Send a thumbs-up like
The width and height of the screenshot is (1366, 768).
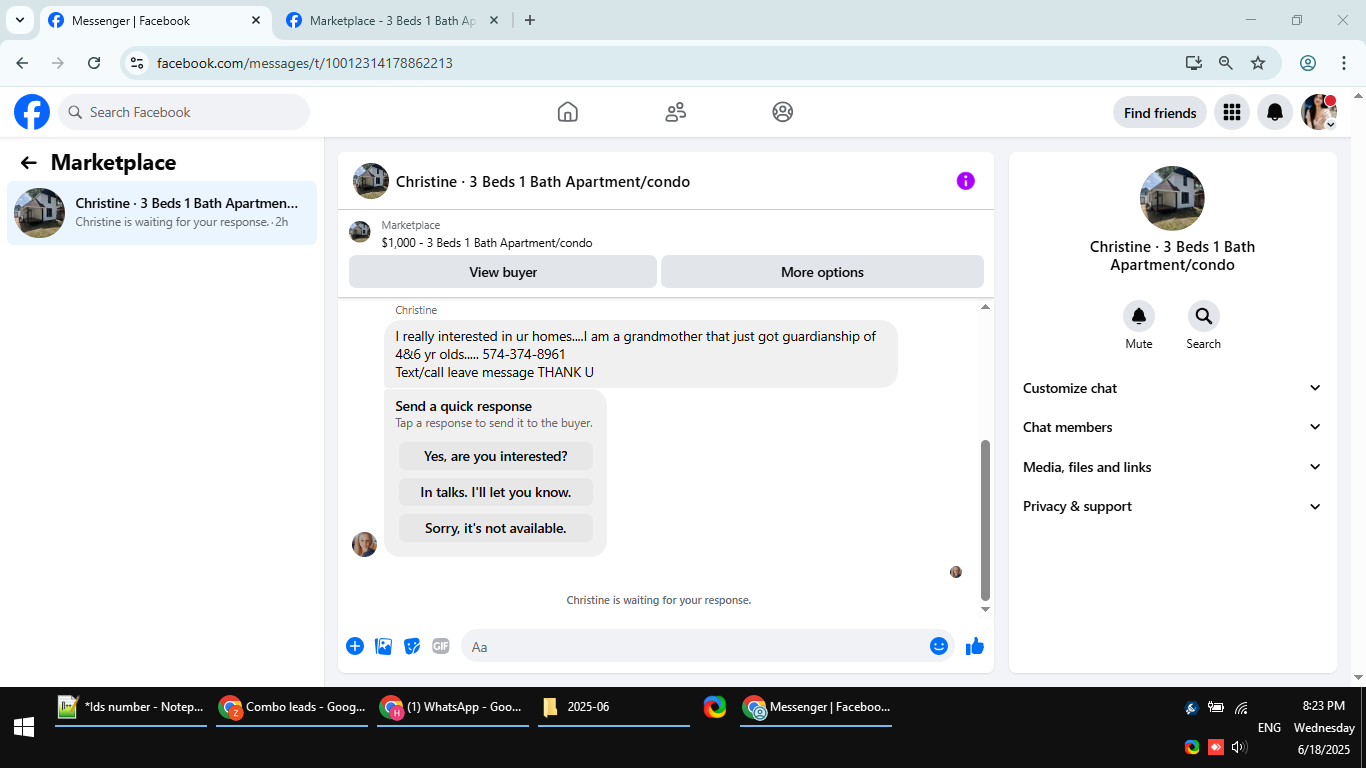click(x=975, y=646)
